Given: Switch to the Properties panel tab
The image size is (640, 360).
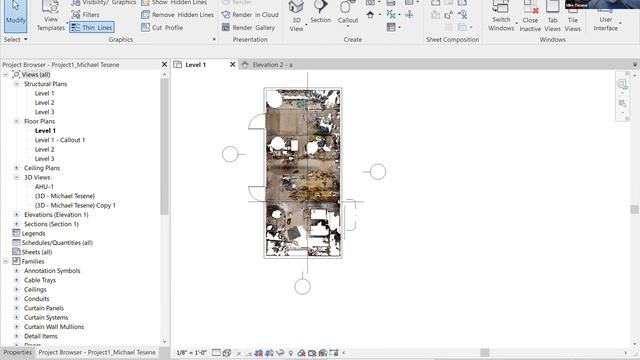Looking at the screenshot, I should [x=18, y=352].
